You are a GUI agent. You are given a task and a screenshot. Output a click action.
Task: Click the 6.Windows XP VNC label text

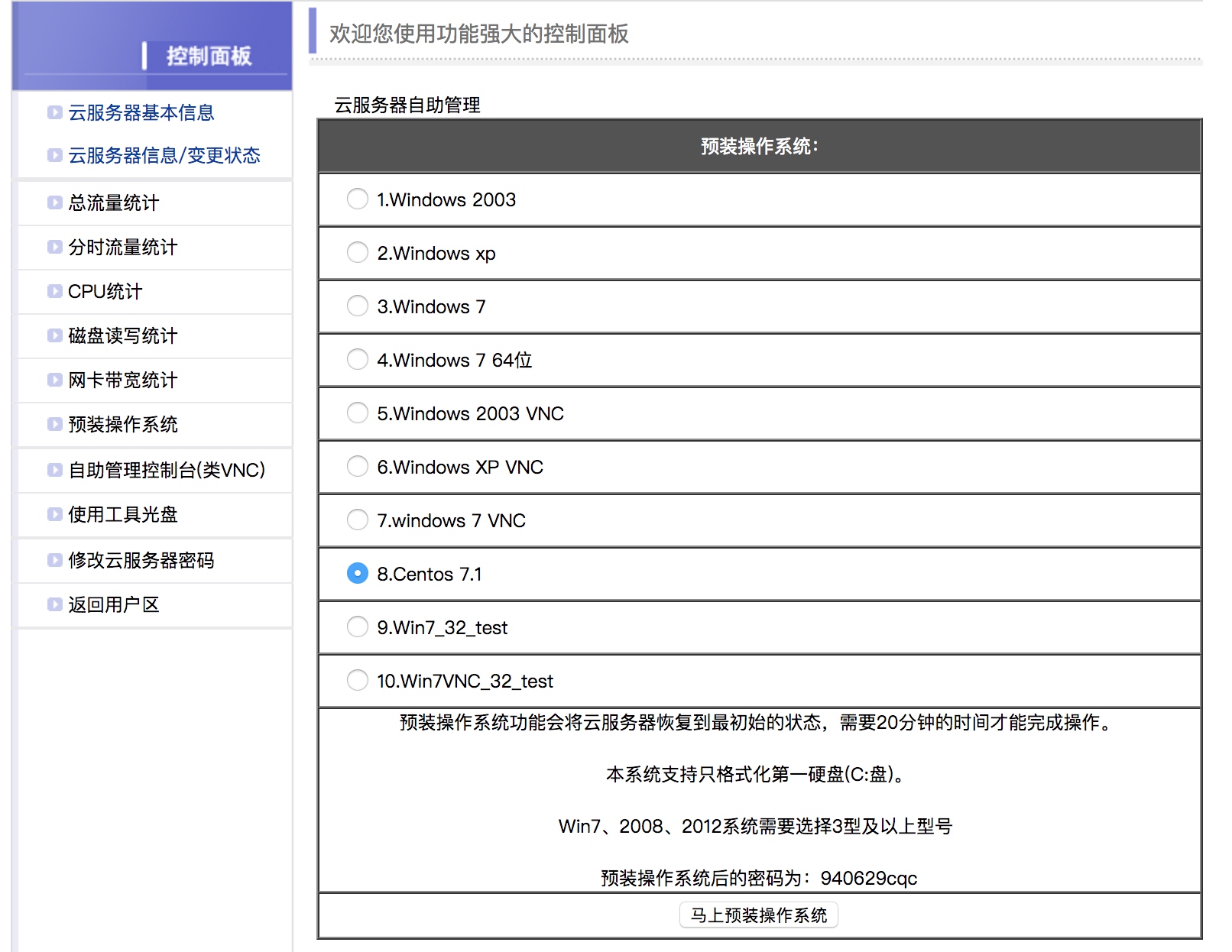(460, 467)
